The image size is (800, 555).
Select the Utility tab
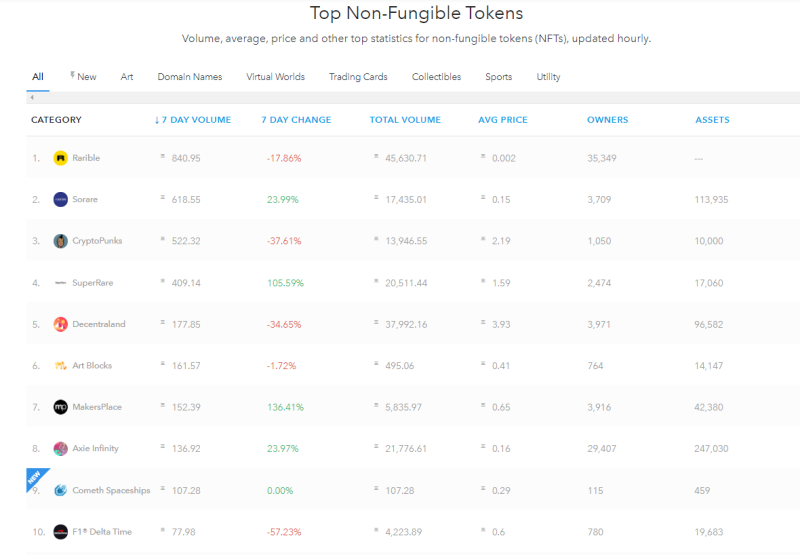point(548,77)
